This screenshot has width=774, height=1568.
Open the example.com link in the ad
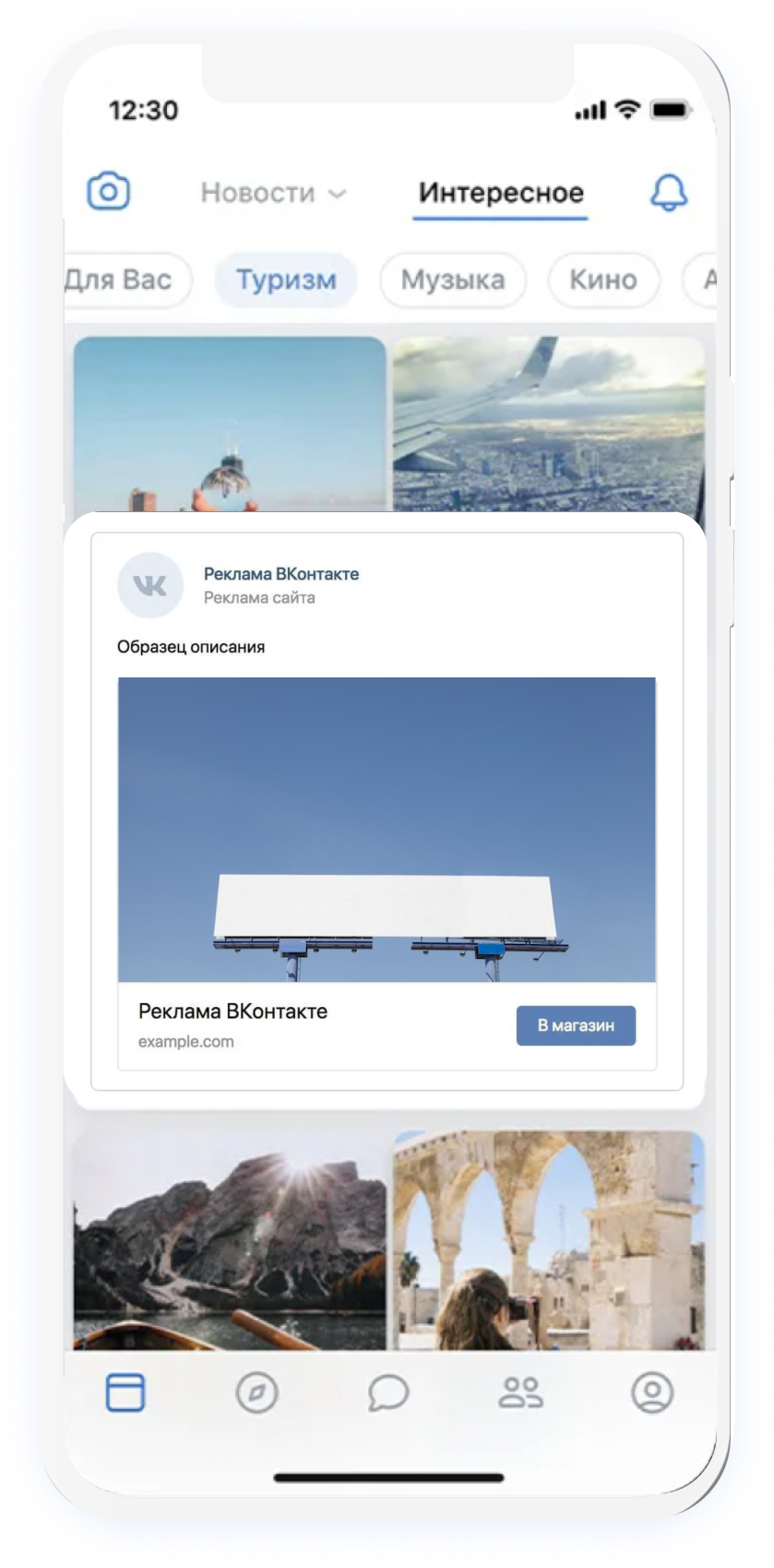[x=186, y=1041]
